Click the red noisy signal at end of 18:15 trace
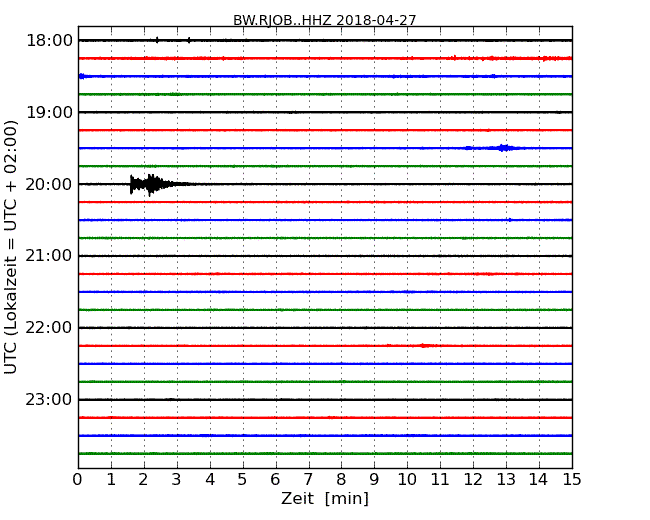This screenshot has height=520, width=650. [x=557, y=58]
